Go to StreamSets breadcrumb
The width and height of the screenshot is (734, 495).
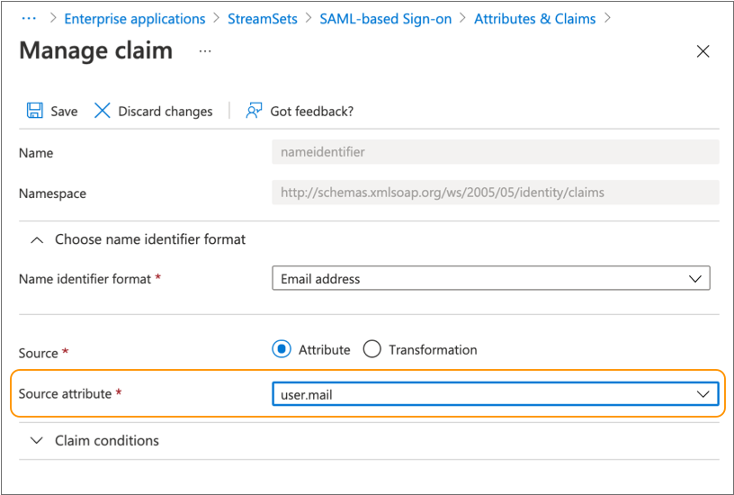point(262,19)
